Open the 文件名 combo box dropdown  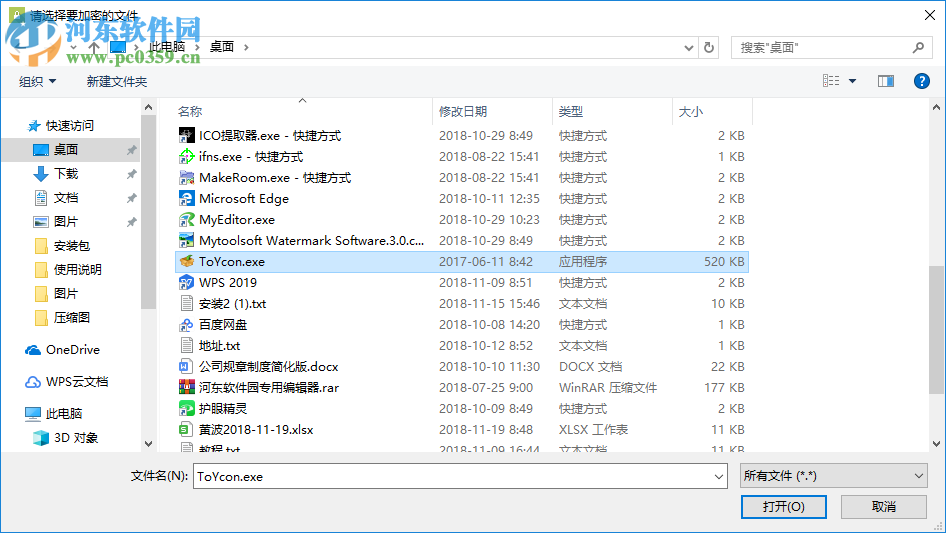point(719,476)
